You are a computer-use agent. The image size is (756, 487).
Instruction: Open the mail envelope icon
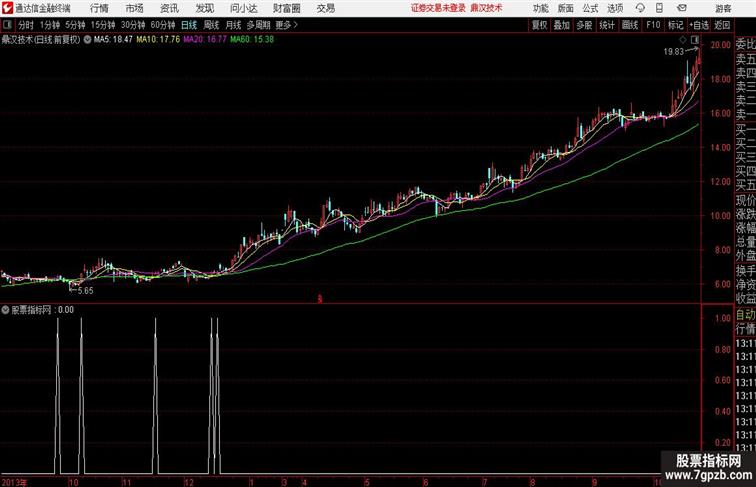(x=682, y=8)
